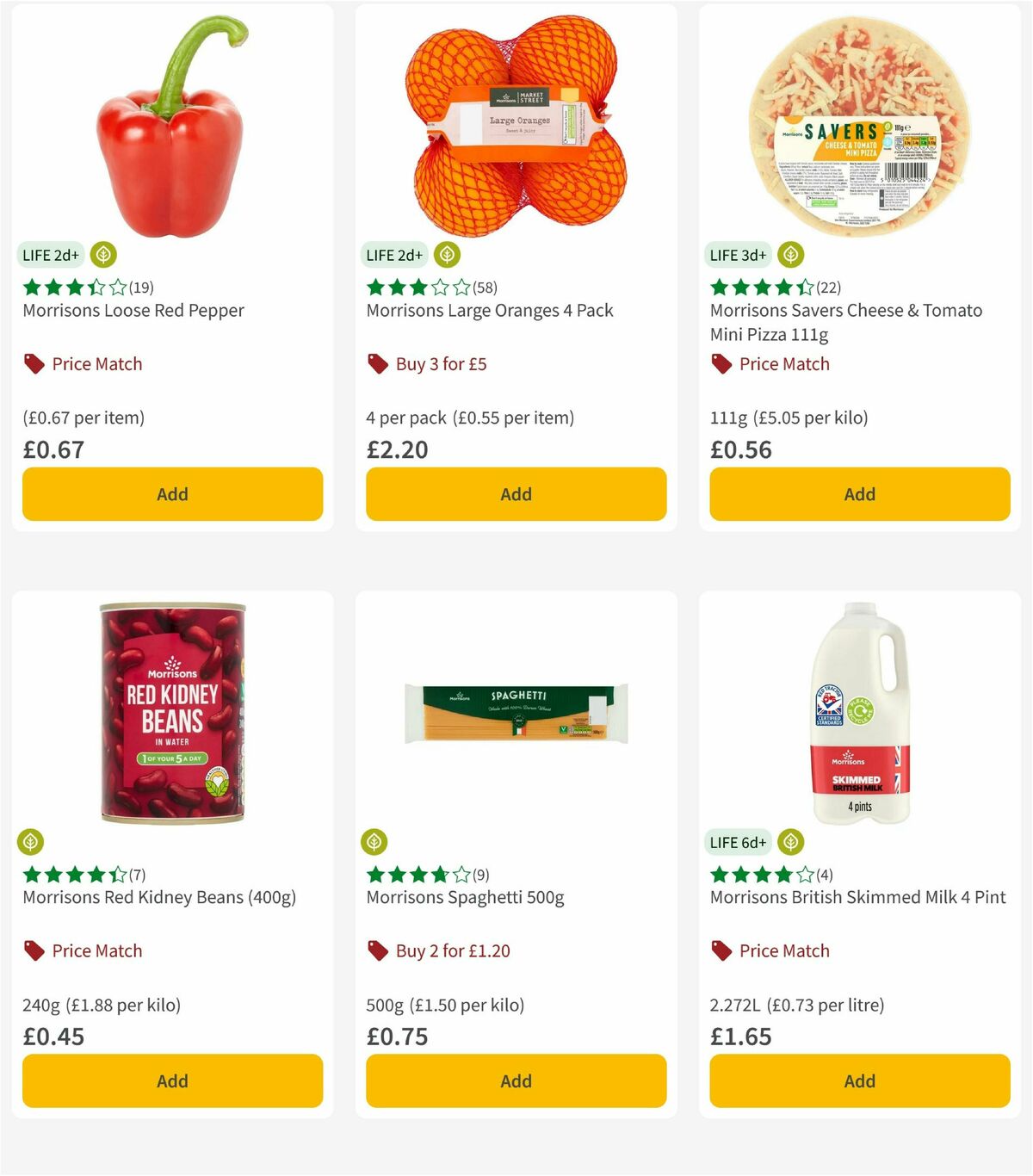Screen dimensions: 1033x1176
Task: Click the sustainability leaf icon beside LIFE 2d+ badge on red pepper
Action: click(x=103, y=255)
